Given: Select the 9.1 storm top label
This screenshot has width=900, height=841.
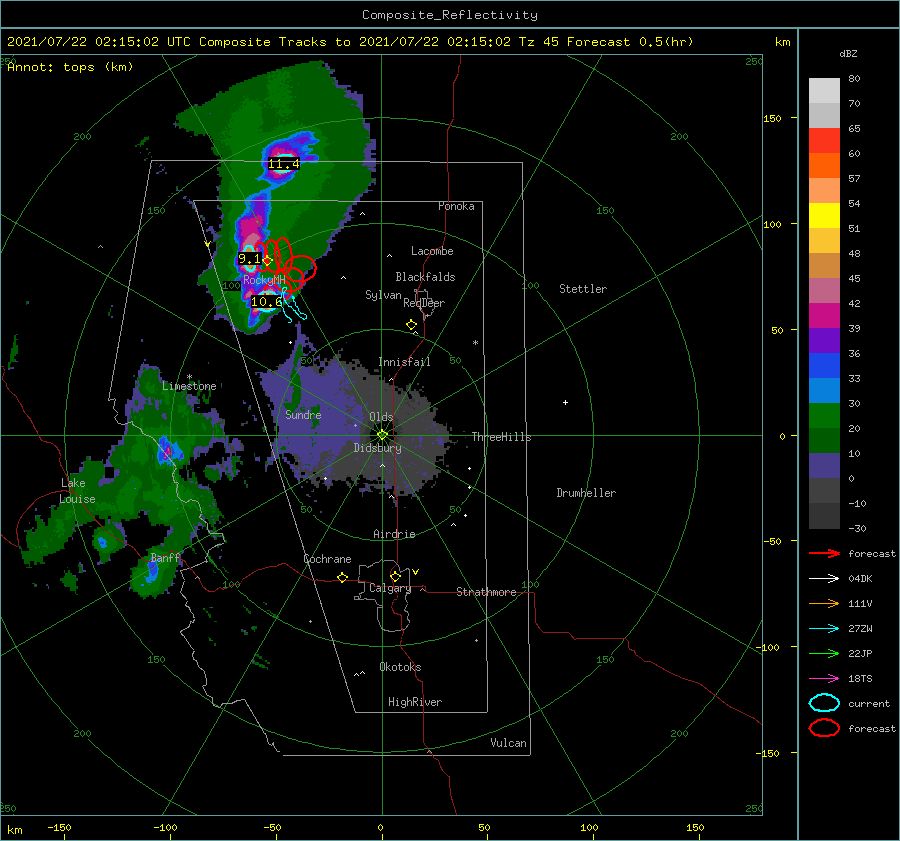Looking at the screenshot, I should point(249,259).
